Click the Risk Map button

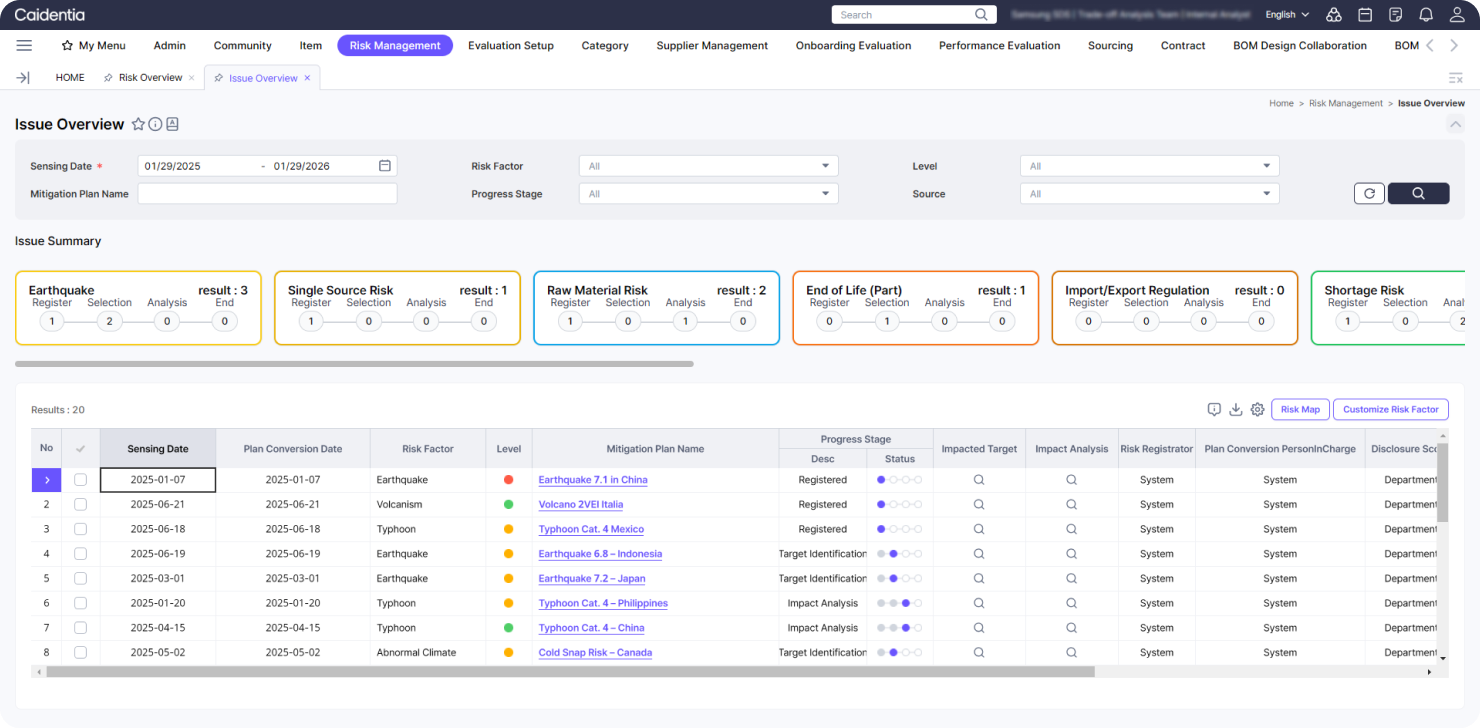(1300, 409)
